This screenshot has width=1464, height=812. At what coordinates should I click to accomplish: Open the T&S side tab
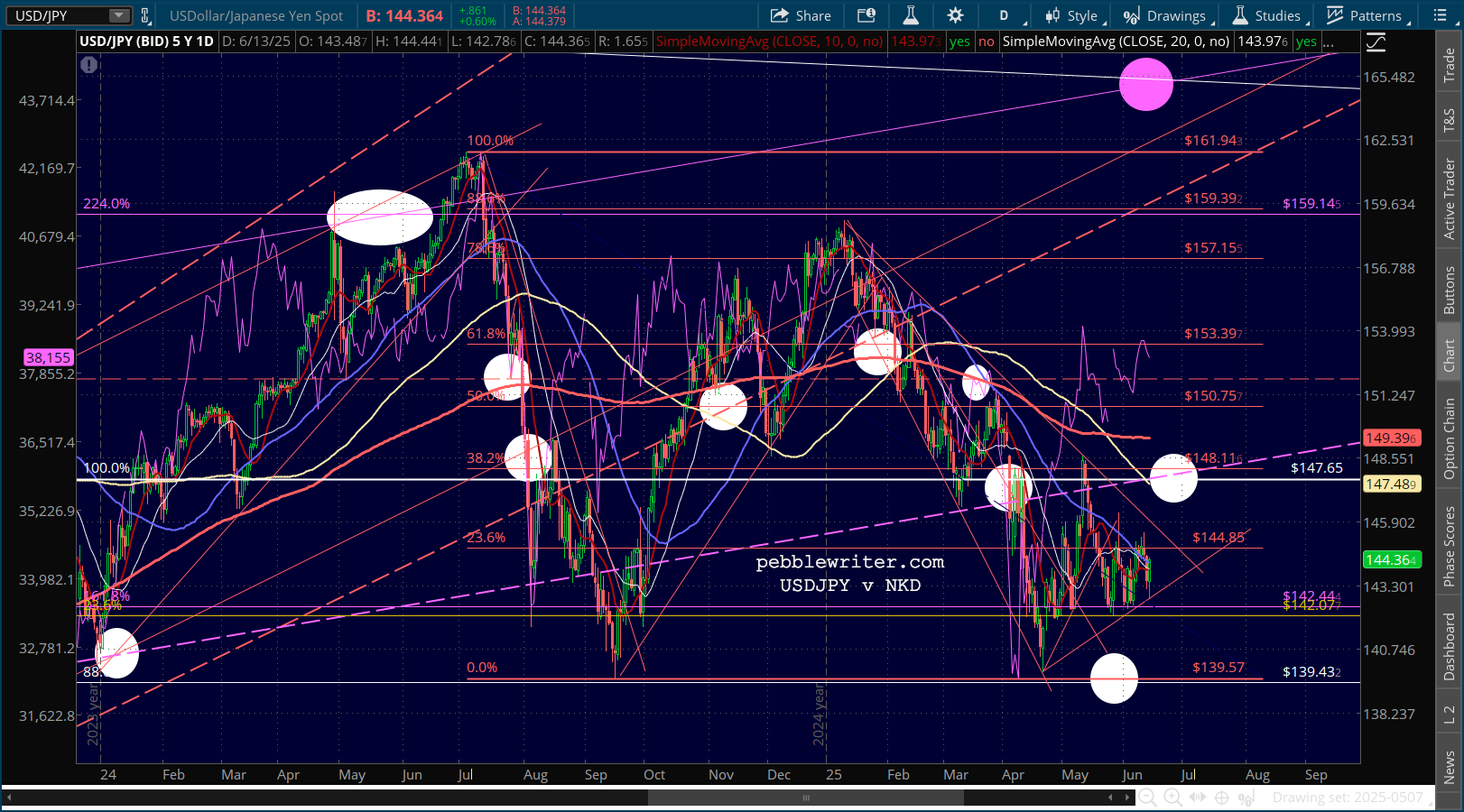[1450, 120]
